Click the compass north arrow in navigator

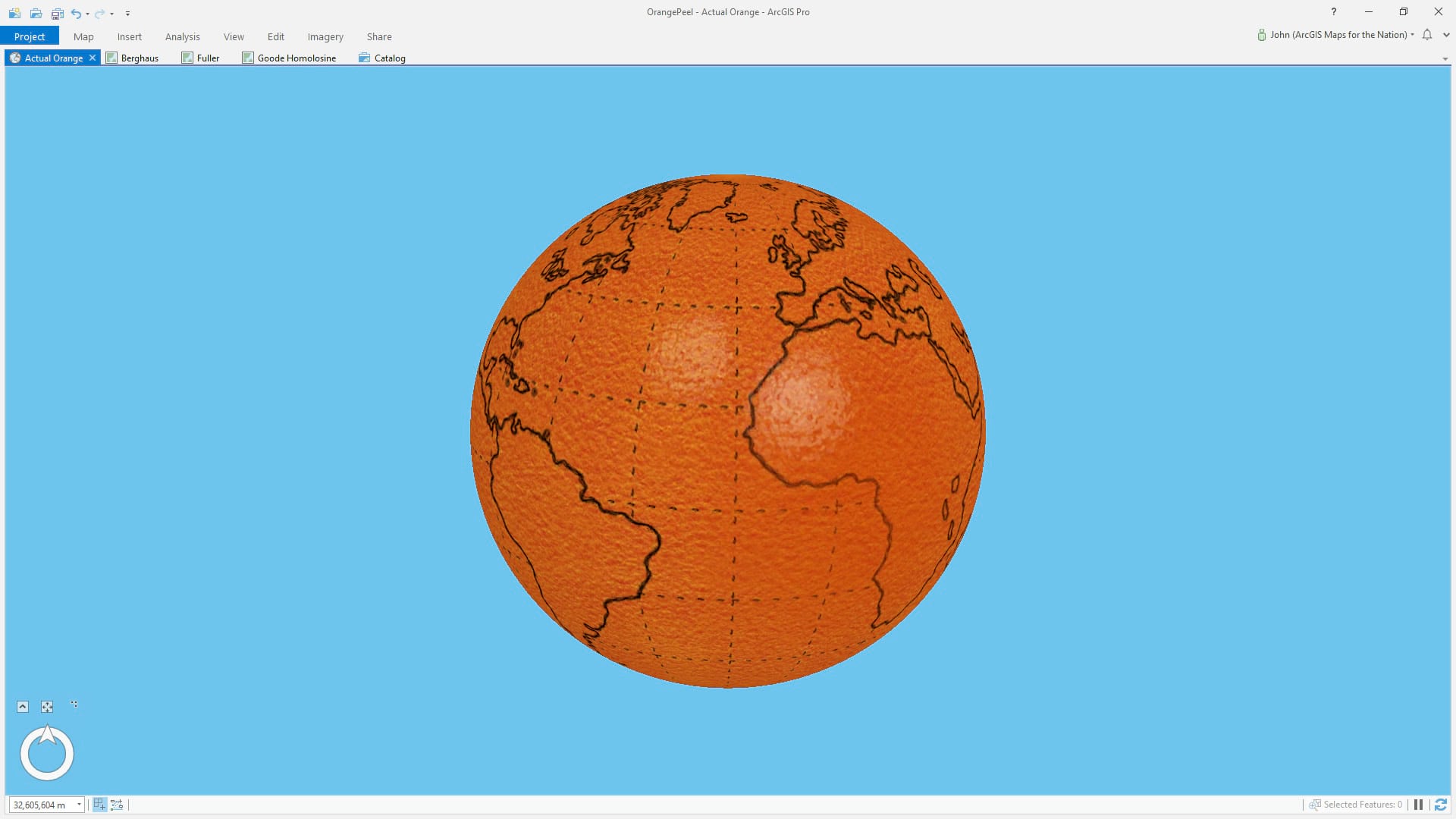point(47,734)
